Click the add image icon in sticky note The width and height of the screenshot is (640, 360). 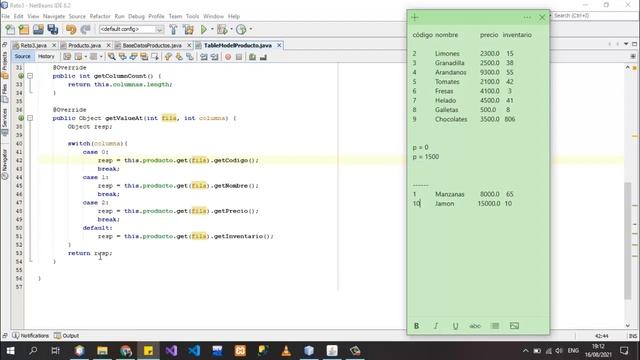pyautogui.click(x=514, y=326)
